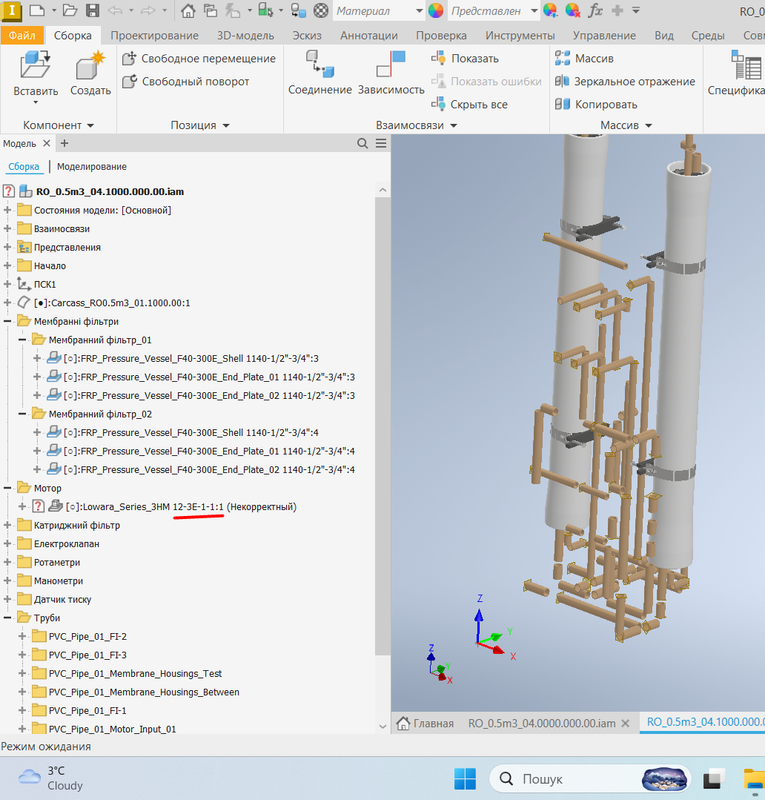Select the Инструменты ribbon tab

click(520, 35)
